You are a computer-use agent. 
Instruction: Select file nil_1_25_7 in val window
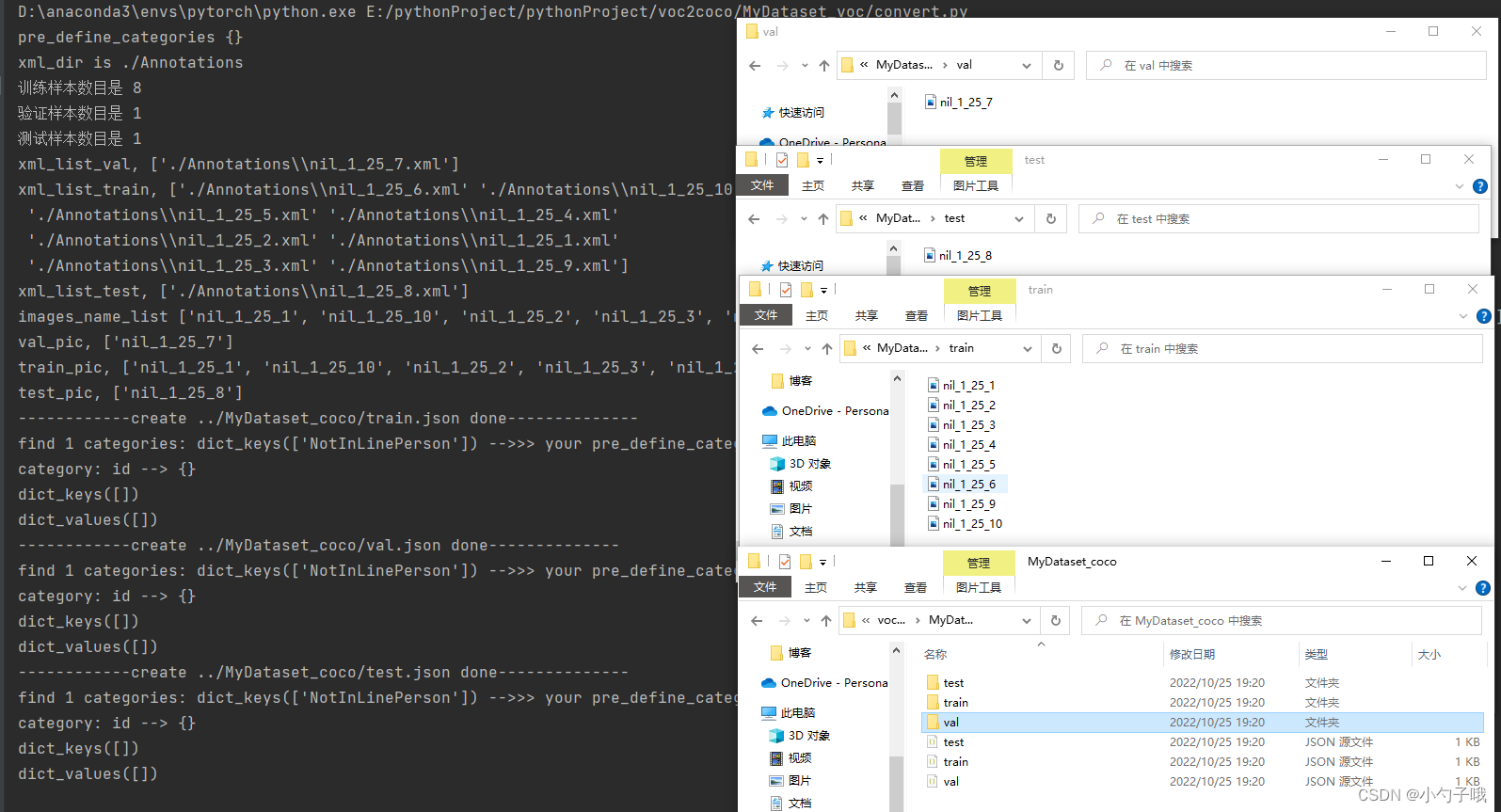(959, 103)
